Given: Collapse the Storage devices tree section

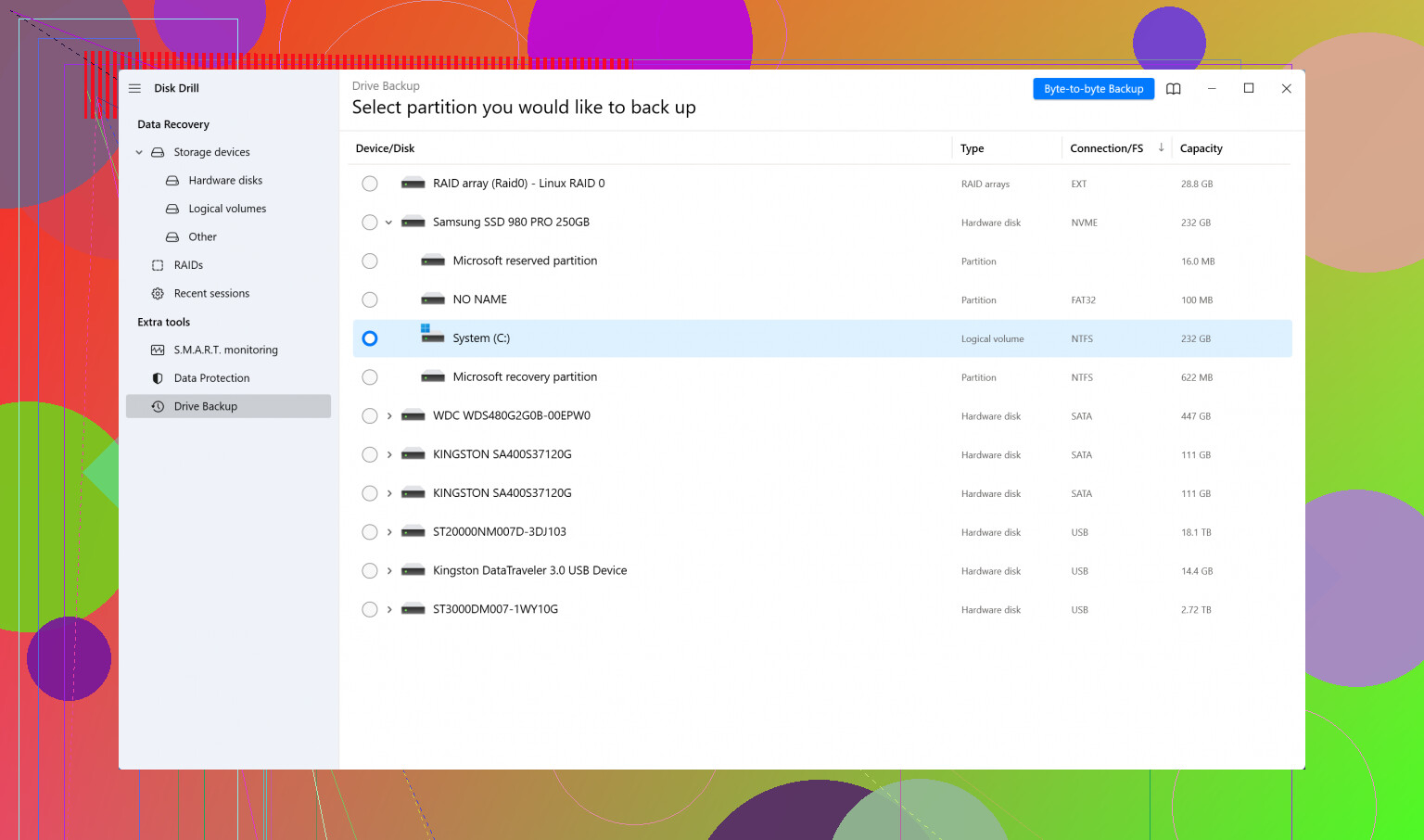Looking at the screenshot, I should pos(139,152).
